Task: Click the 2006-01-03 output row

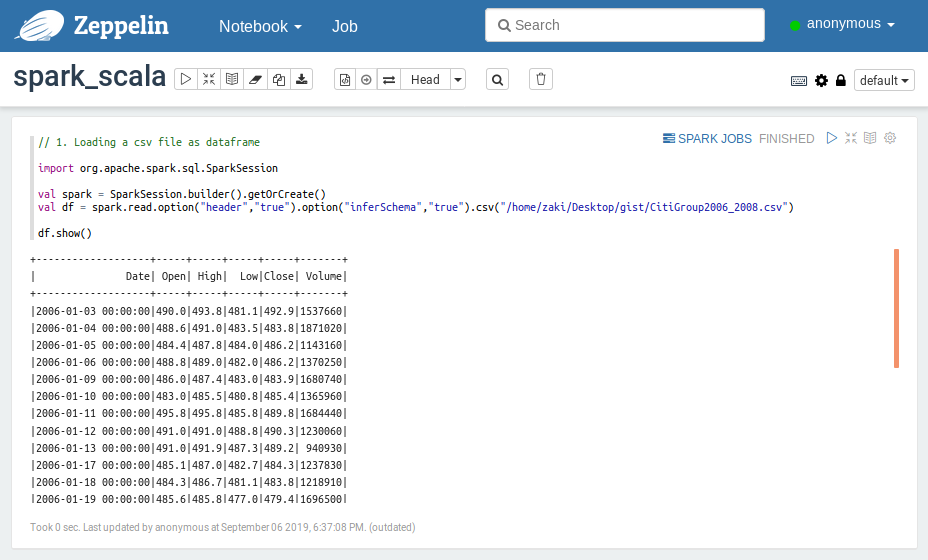Action: [189, 311]
